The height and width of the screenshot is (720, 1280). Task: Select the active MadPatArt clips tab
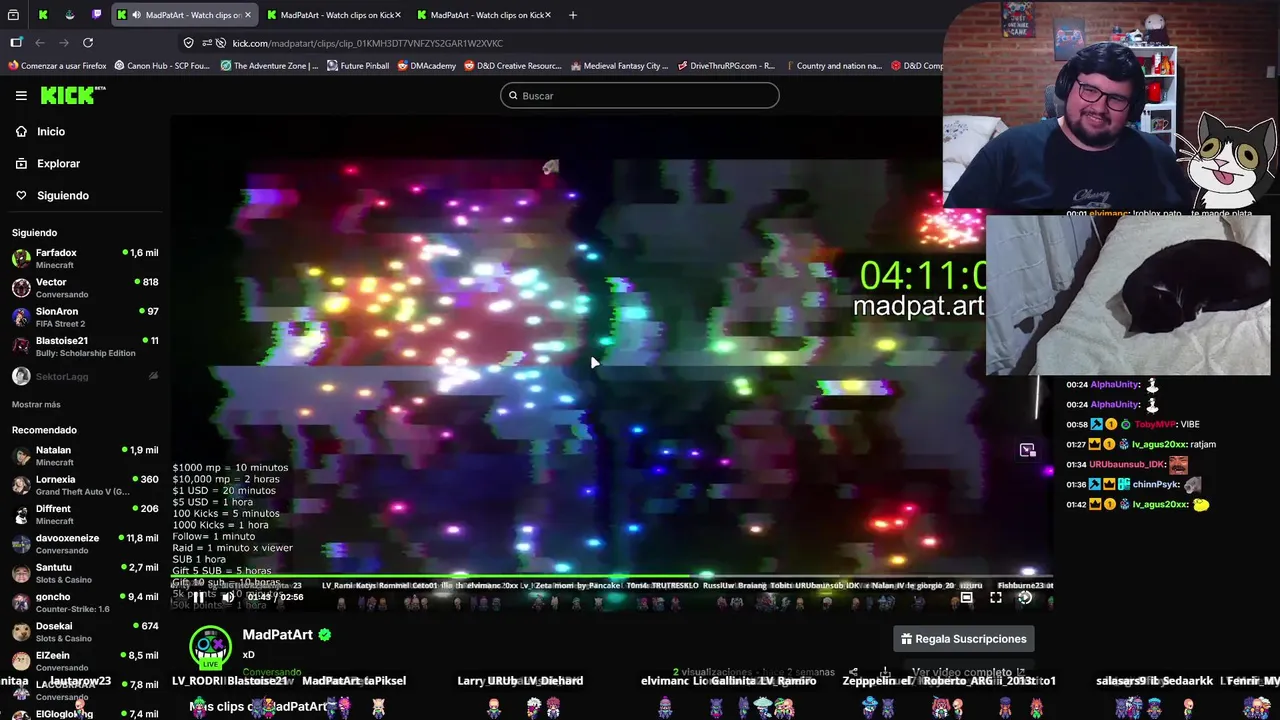(x=184, y=15)
